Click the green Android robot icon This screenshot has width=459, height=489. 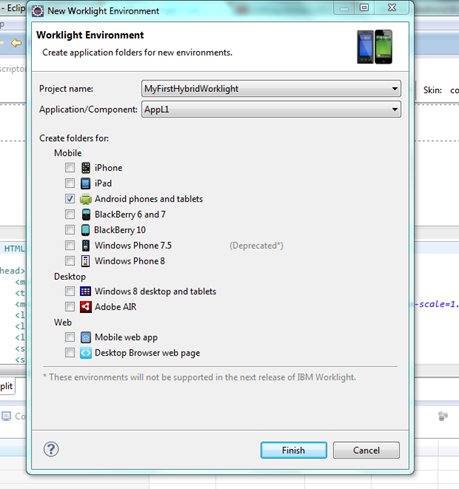86,199
